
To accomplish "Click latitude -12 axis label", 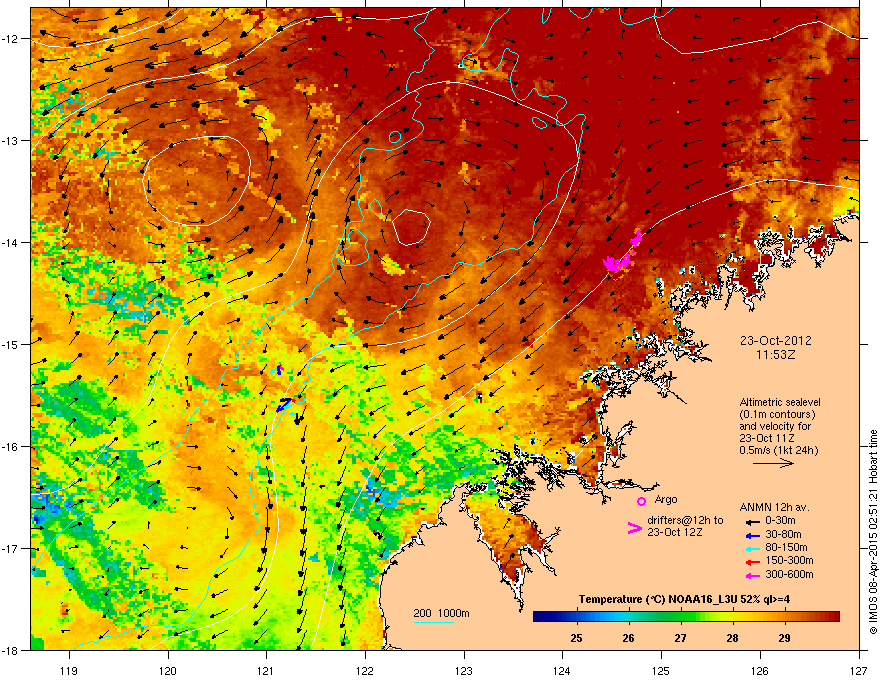I will pos(10,39).
